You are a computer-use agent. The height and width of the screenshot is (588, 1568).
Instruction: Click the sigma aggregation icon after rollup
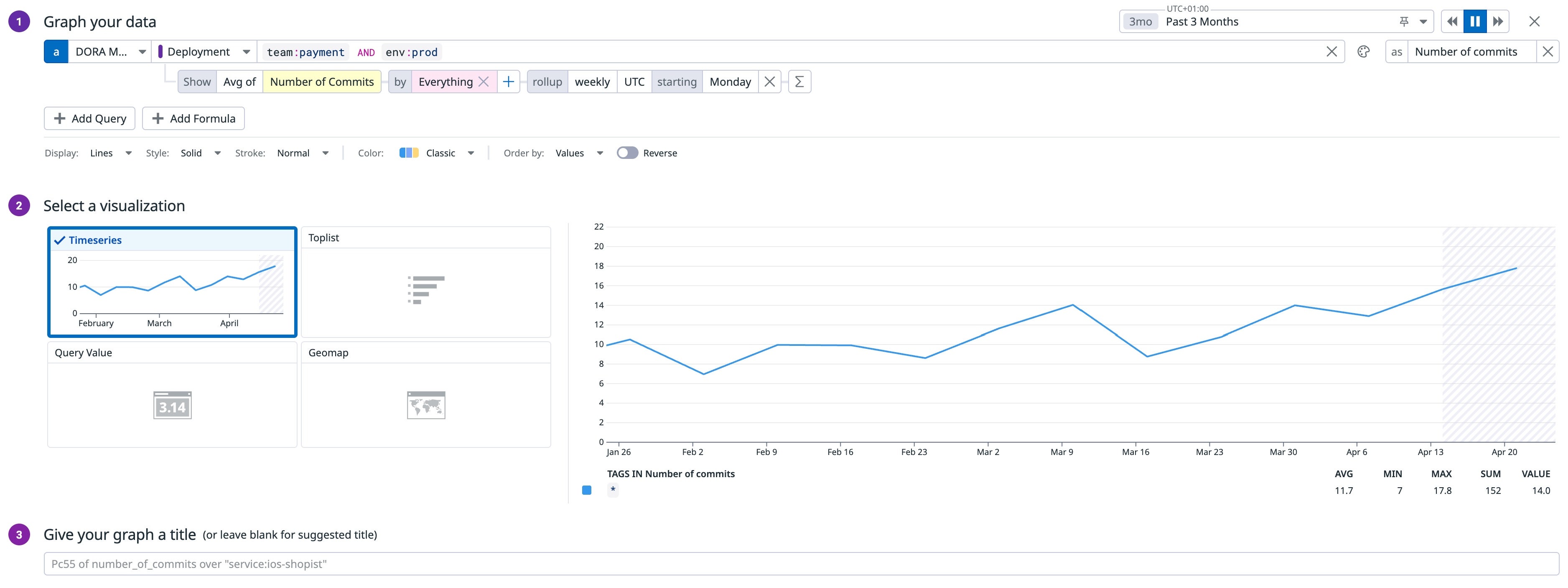800,81
